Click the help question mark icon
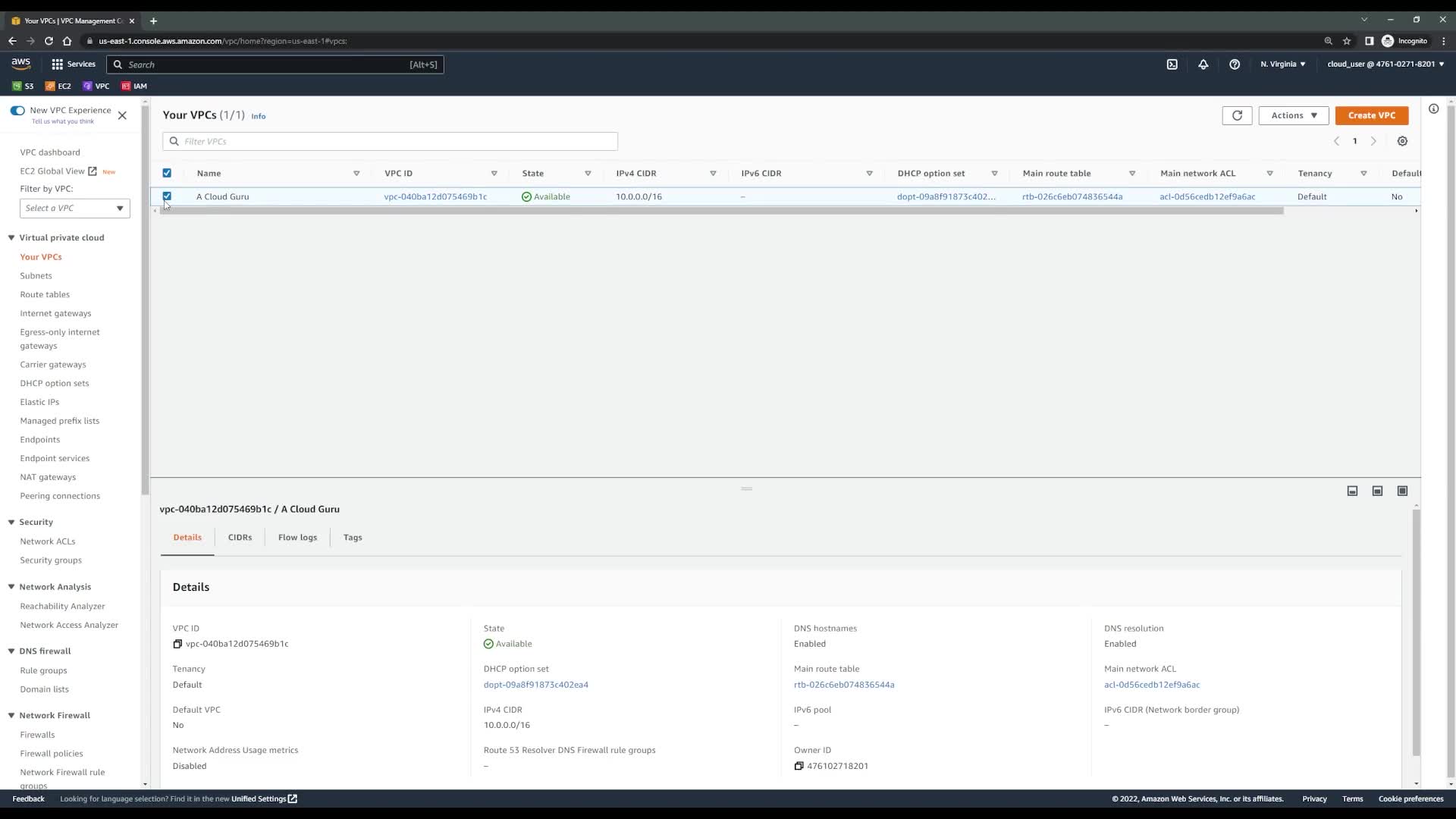 (1235, 64)
